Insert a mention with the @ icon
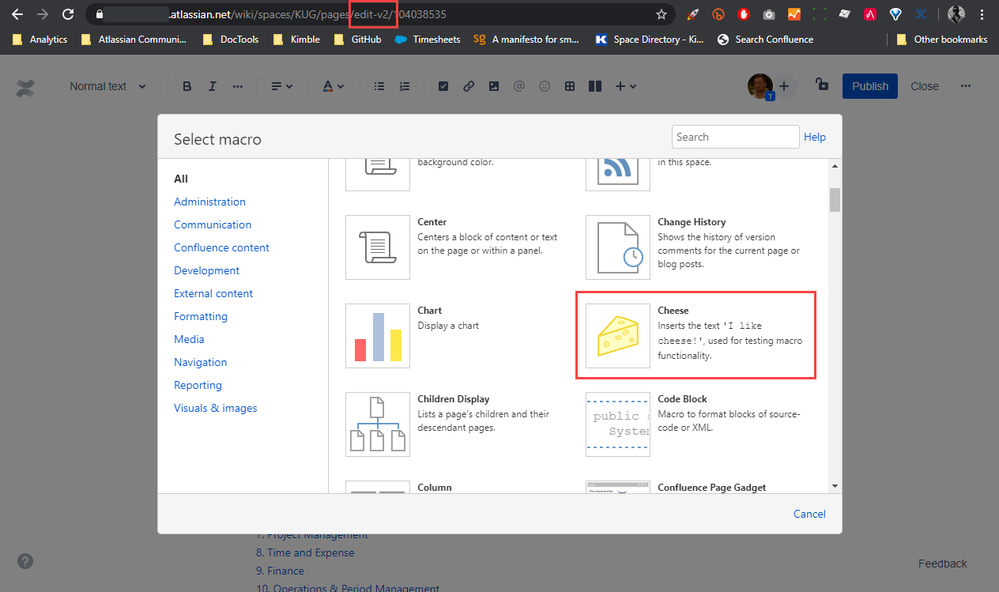 (x=519, y=86)
